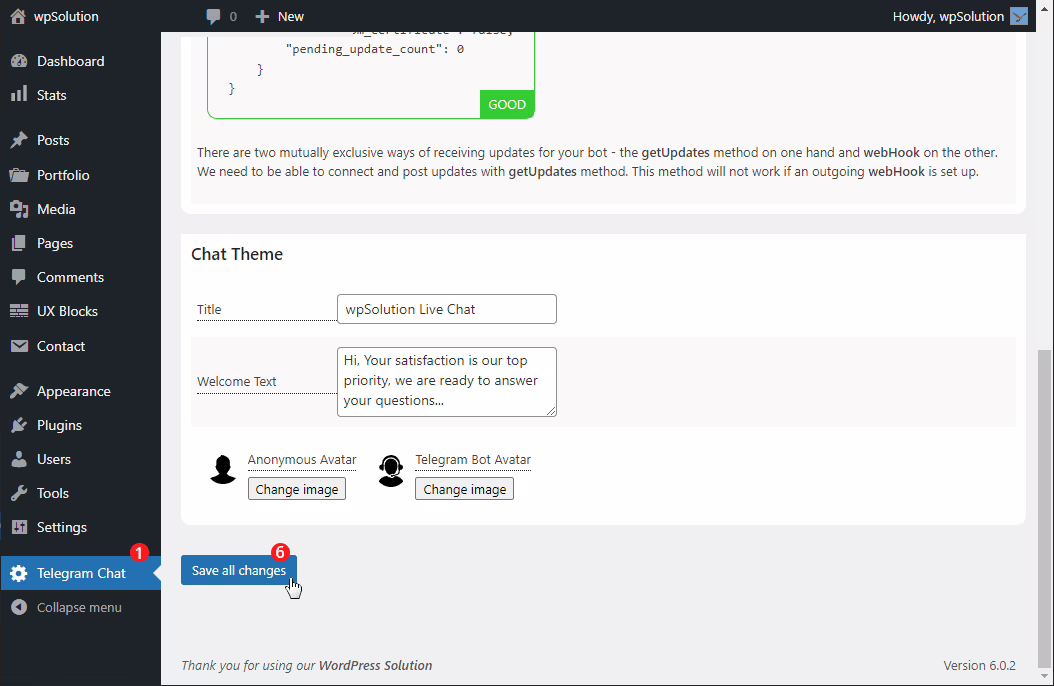Change image for Anonymous Avatar
The height and width of the screenshot is (686, 1054).
click(x=297, y=489)
